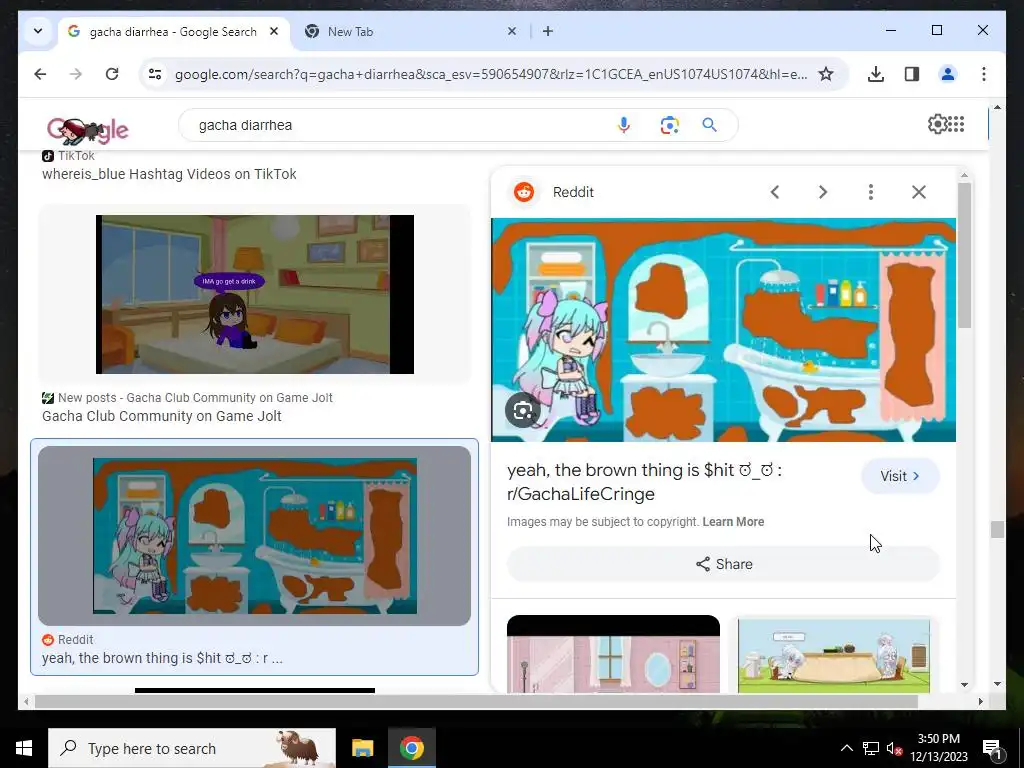1024x768 pixels.
Task: Open whereis_blue Hashtag Videos on TikTok result
Action: coord(169,174)
